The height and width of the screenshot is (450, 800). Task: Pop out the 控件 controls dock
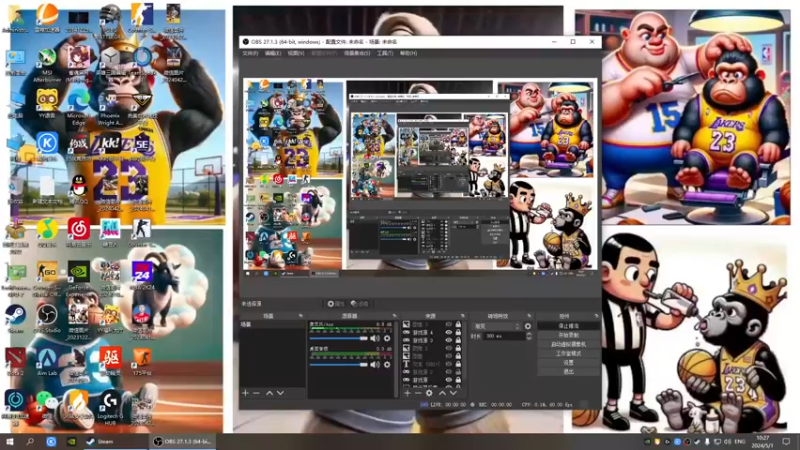(x=596, y=316)
